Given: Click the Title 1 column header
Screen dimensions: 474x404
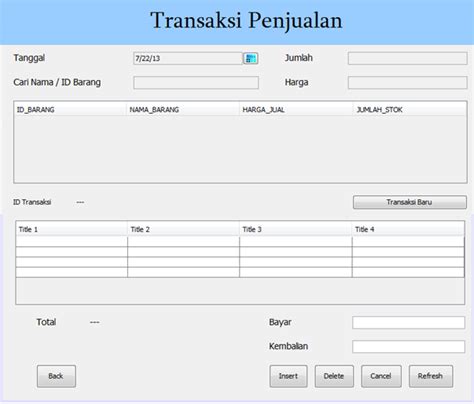Looking at the screenshot, I should coord(72,229).
